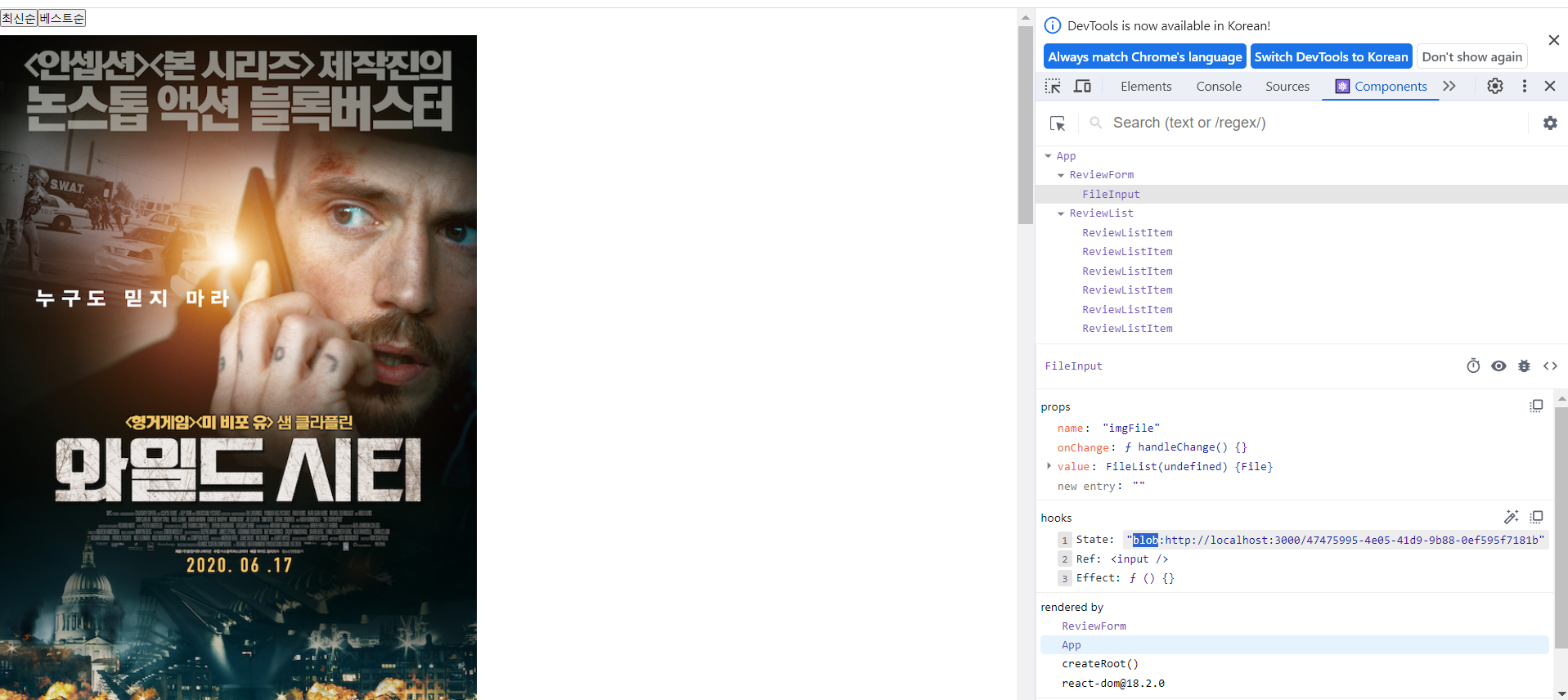This screenshot has height=700, width=1568.
Task: Click the name prop value "imgFile"
Action: [x=1131, y=428]
